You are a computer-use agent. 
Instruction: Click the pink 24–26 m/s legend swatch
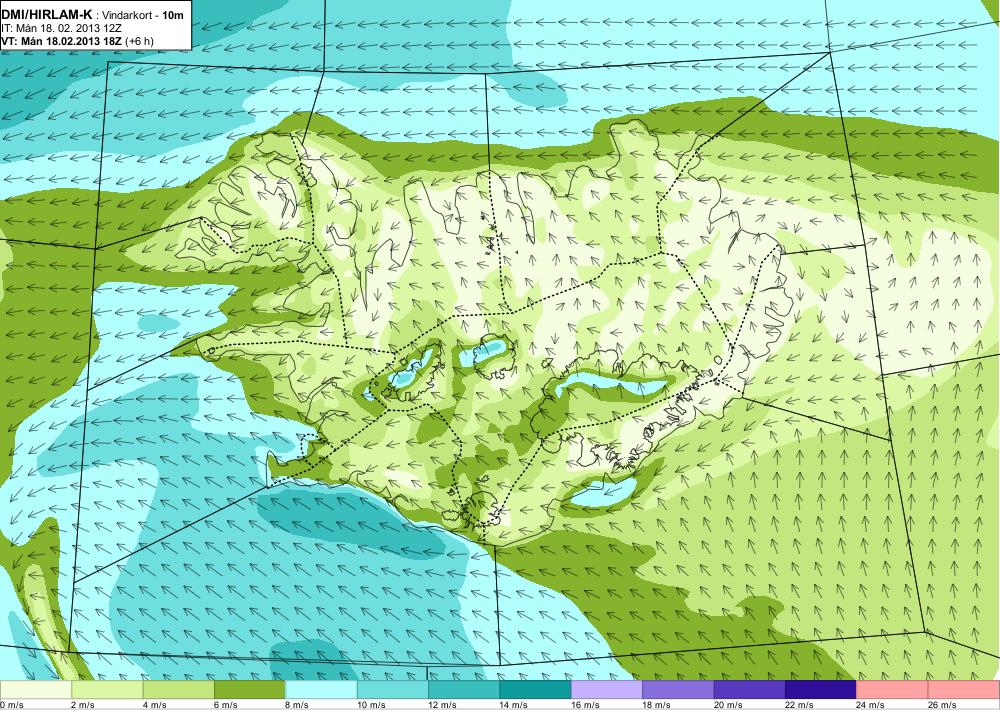click(893, 690)
